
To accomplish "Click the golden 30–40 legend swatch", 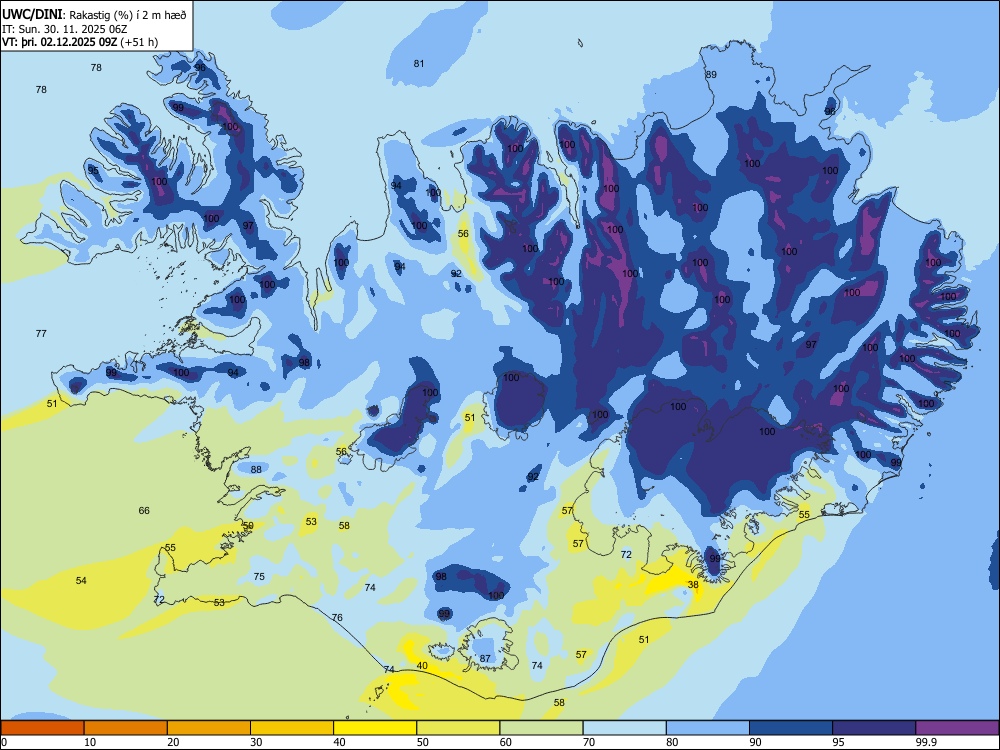I will [292, 728].
